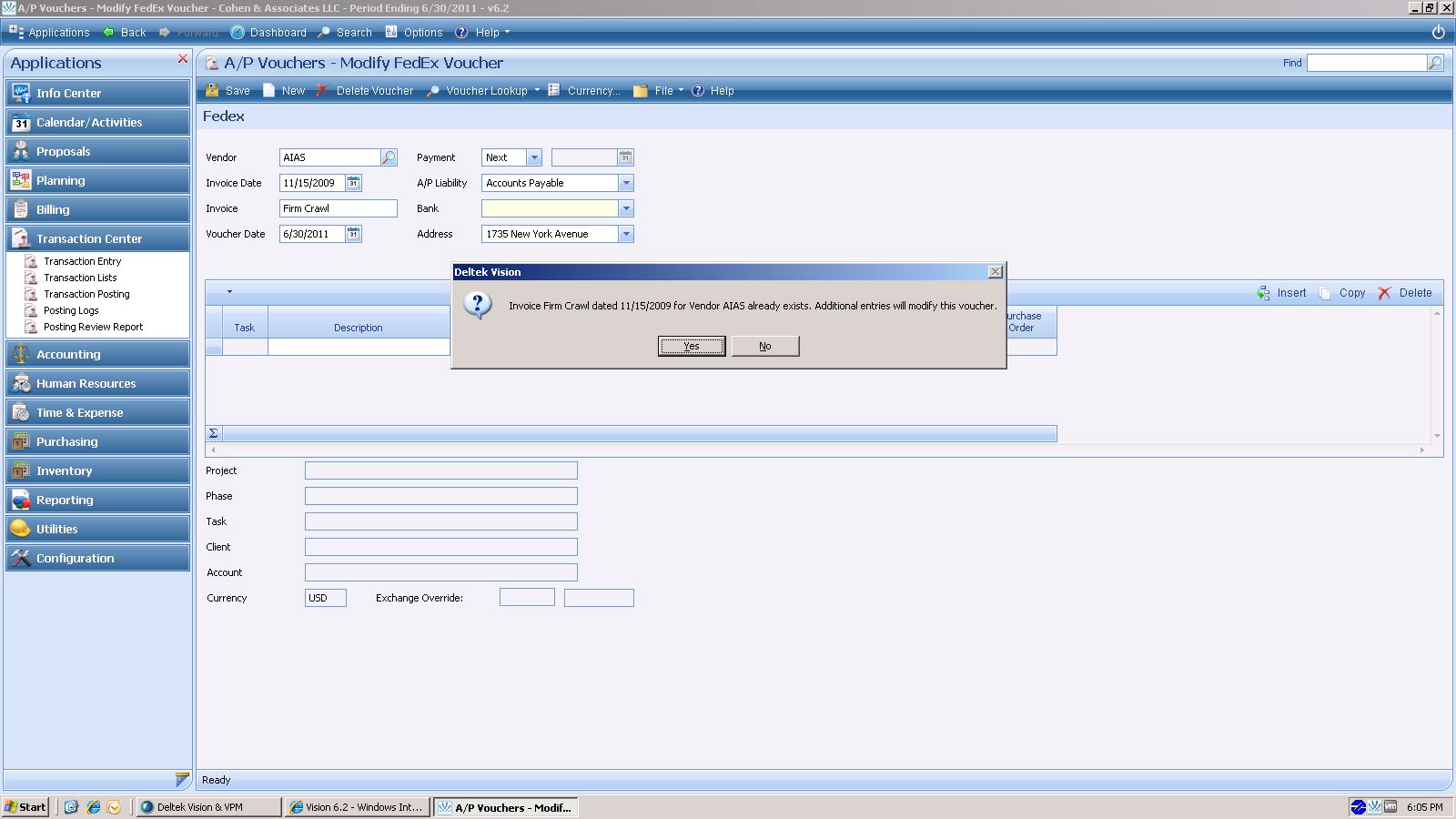The height and width of the screenshot is (819, 1456).
Task: Click Yes in the Deltek Vision dialog
Action: coord(692,346)
